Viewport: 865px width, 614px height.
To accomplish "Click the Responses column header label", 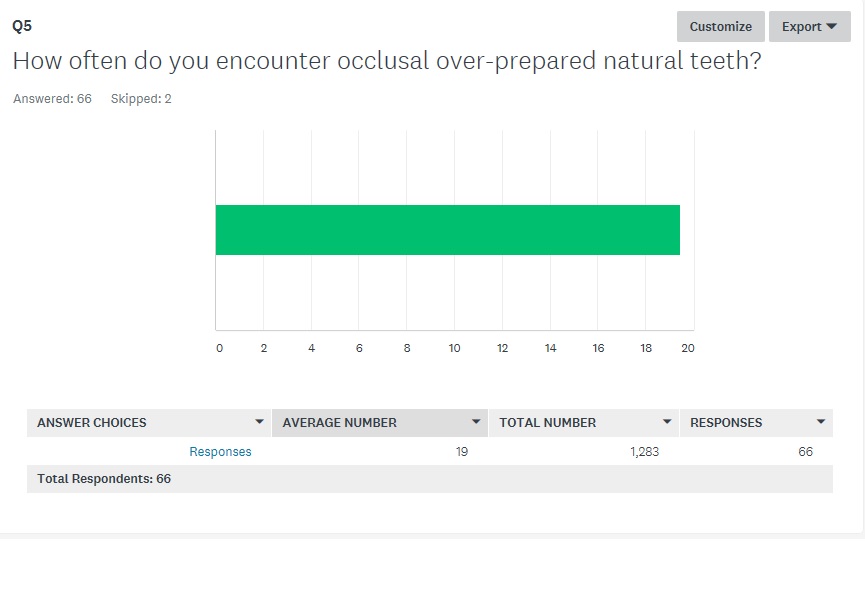I will [726, 423].
